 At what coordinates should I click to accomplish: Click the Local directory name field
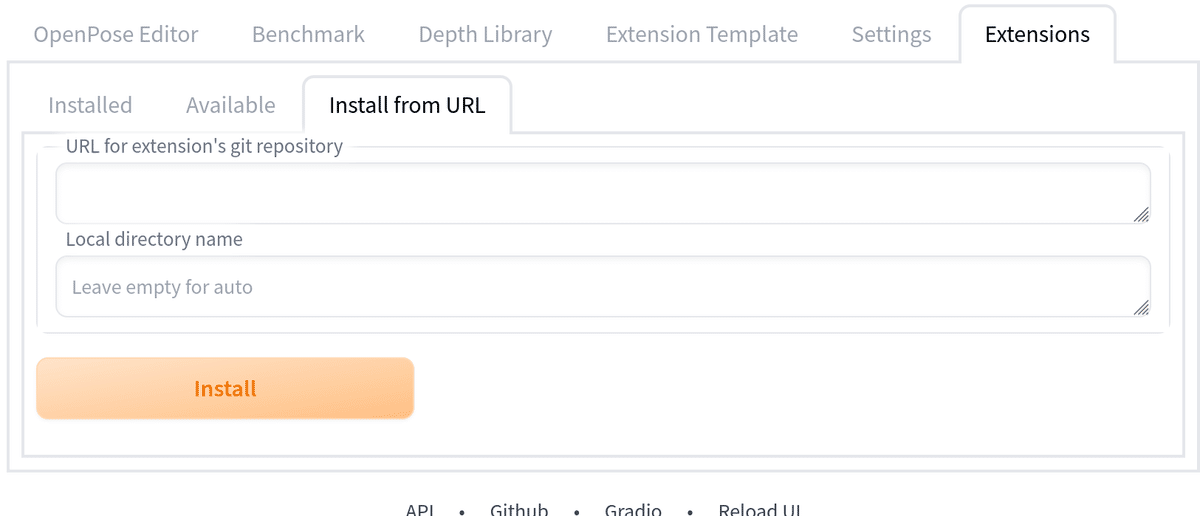[x=600, y=287]
